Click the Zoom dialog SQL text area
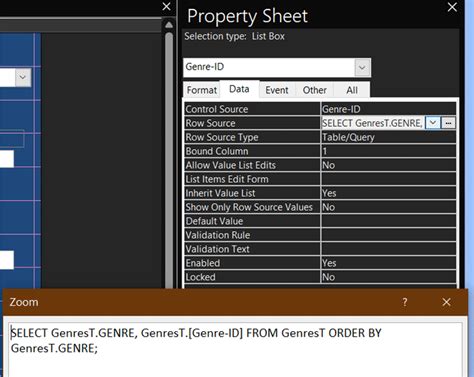Screen dimensions: 474x377 point(235,349)
